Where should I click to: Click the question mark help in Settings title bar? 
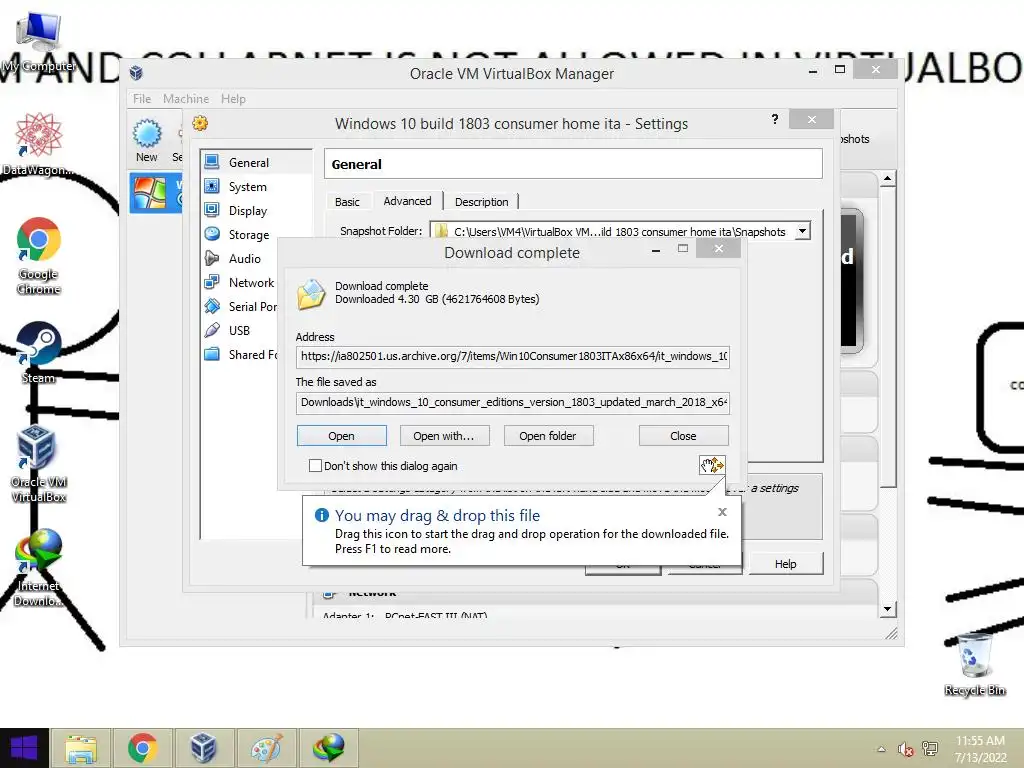(775, 119)
